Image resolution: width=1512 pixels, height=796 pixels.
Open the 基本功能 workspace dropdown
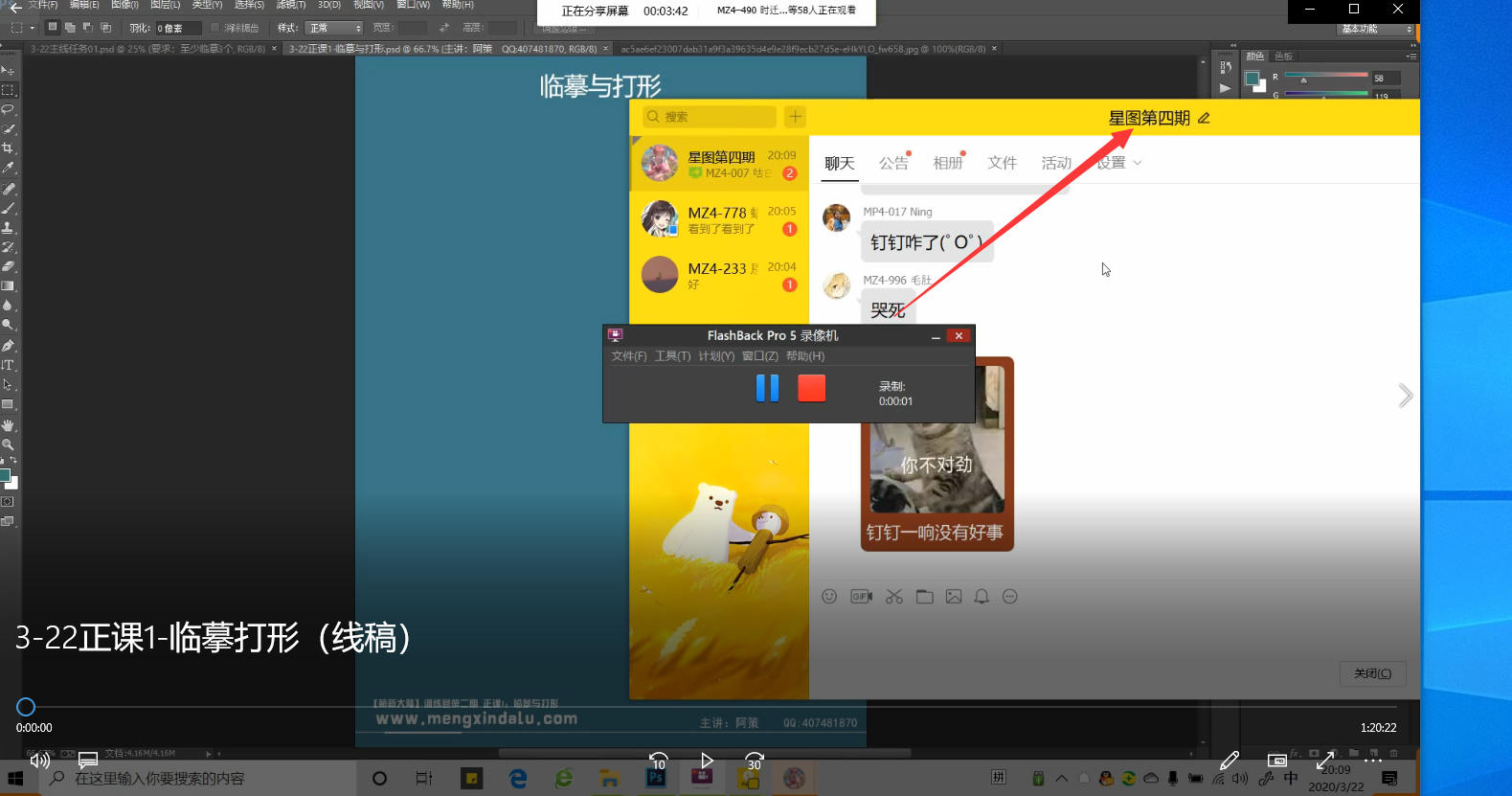[1375, 29]
